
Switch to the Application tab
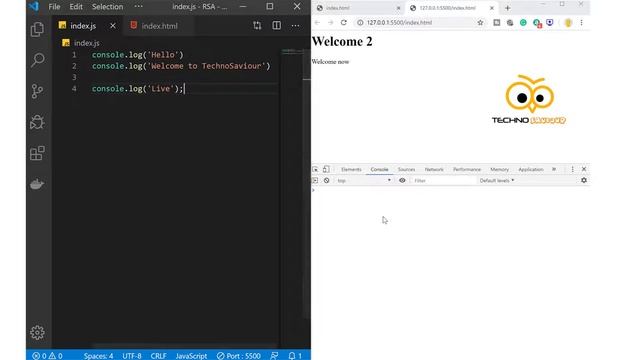tap(531, 169)
